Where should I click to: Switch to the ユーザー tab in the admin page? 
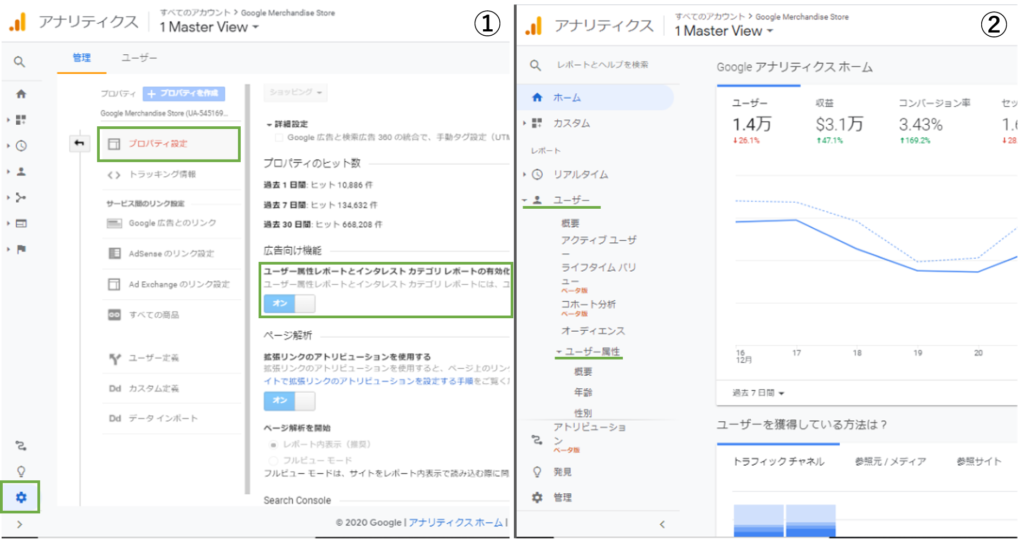click(x=139, y=57)
